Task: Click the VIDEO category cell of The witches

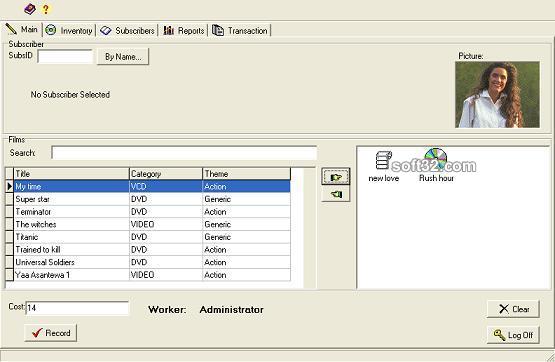Action: pos(166,224)
